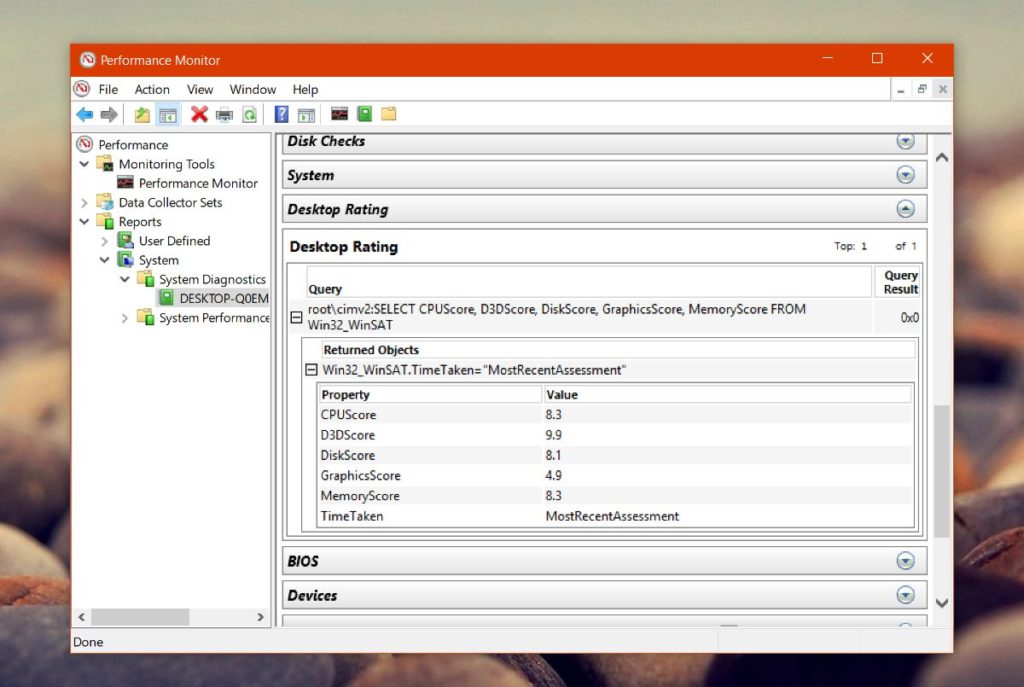Expand the Devices section

click(906, 595)
